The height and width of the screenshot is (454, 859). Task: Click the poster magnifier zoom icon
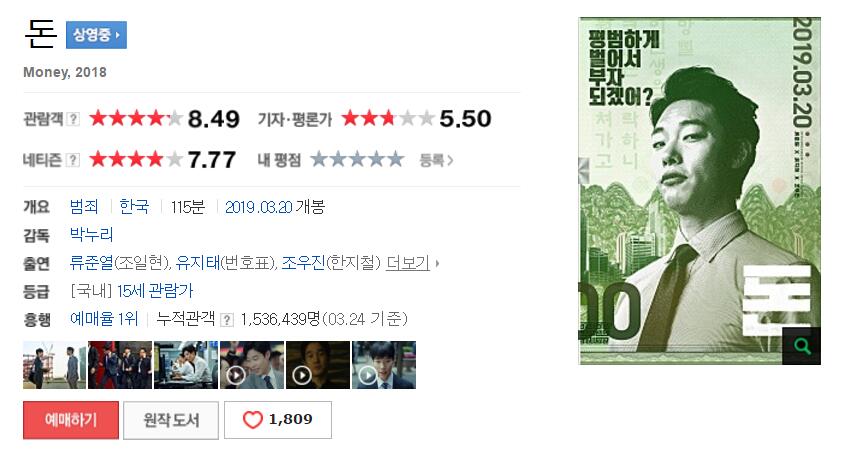801,346
